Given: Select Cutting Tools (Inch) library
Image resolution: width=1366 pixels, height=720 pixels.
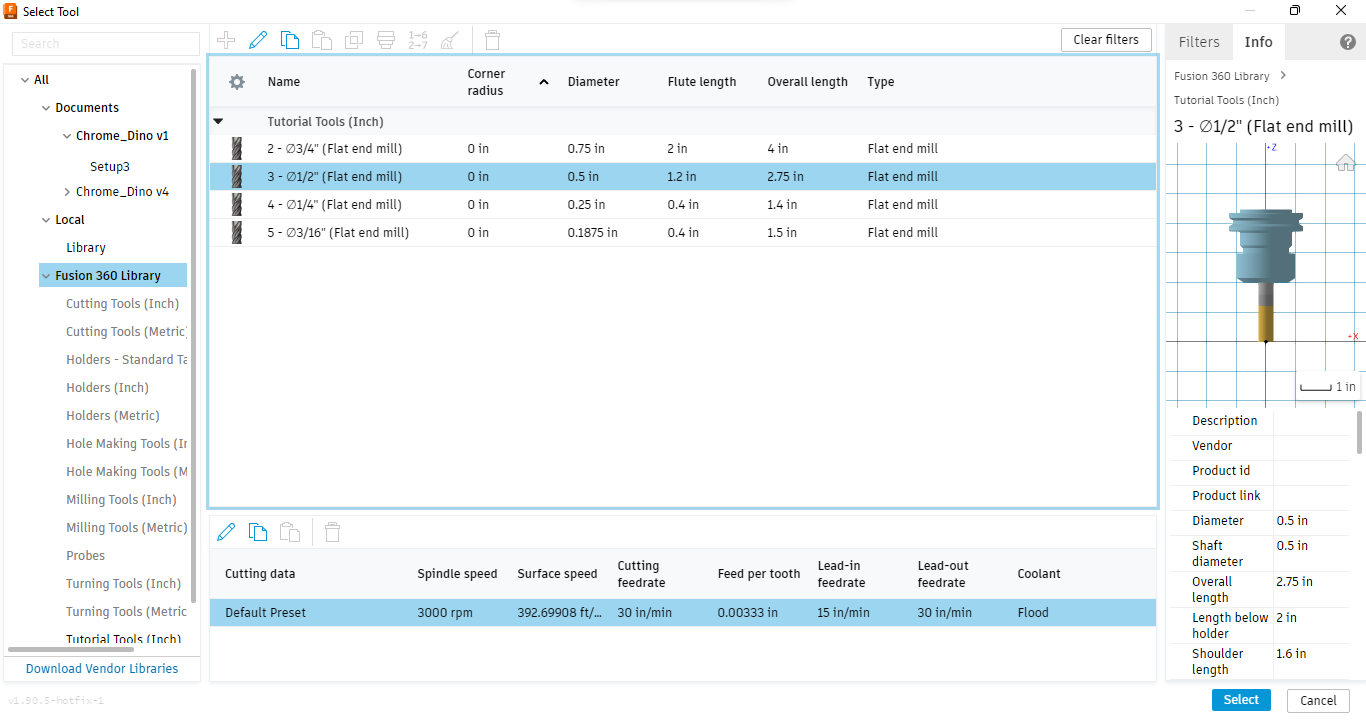Looking at the screenshot, I should [123, 304].
